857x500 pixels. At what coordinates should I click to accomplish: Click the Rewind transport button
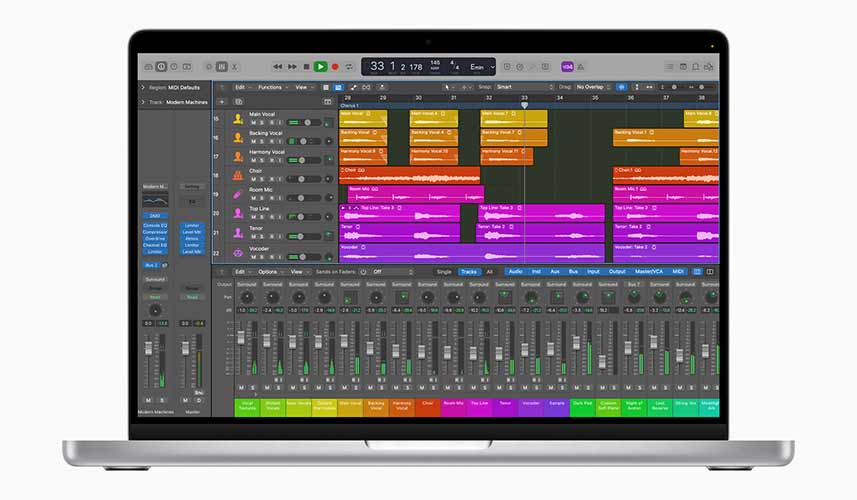click(x=277, y=66)
